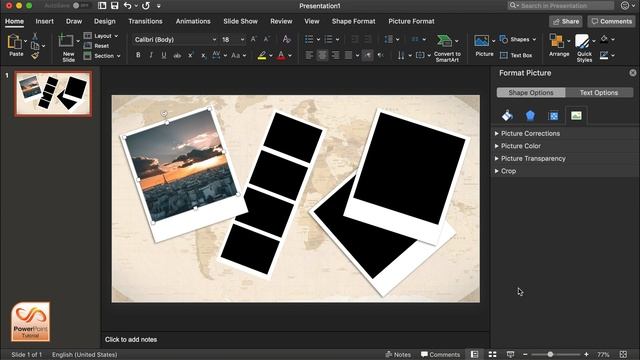Viewport: 640px width, 360px height.
Task: Open the Layout dropdown
Action: pos(101,36)
